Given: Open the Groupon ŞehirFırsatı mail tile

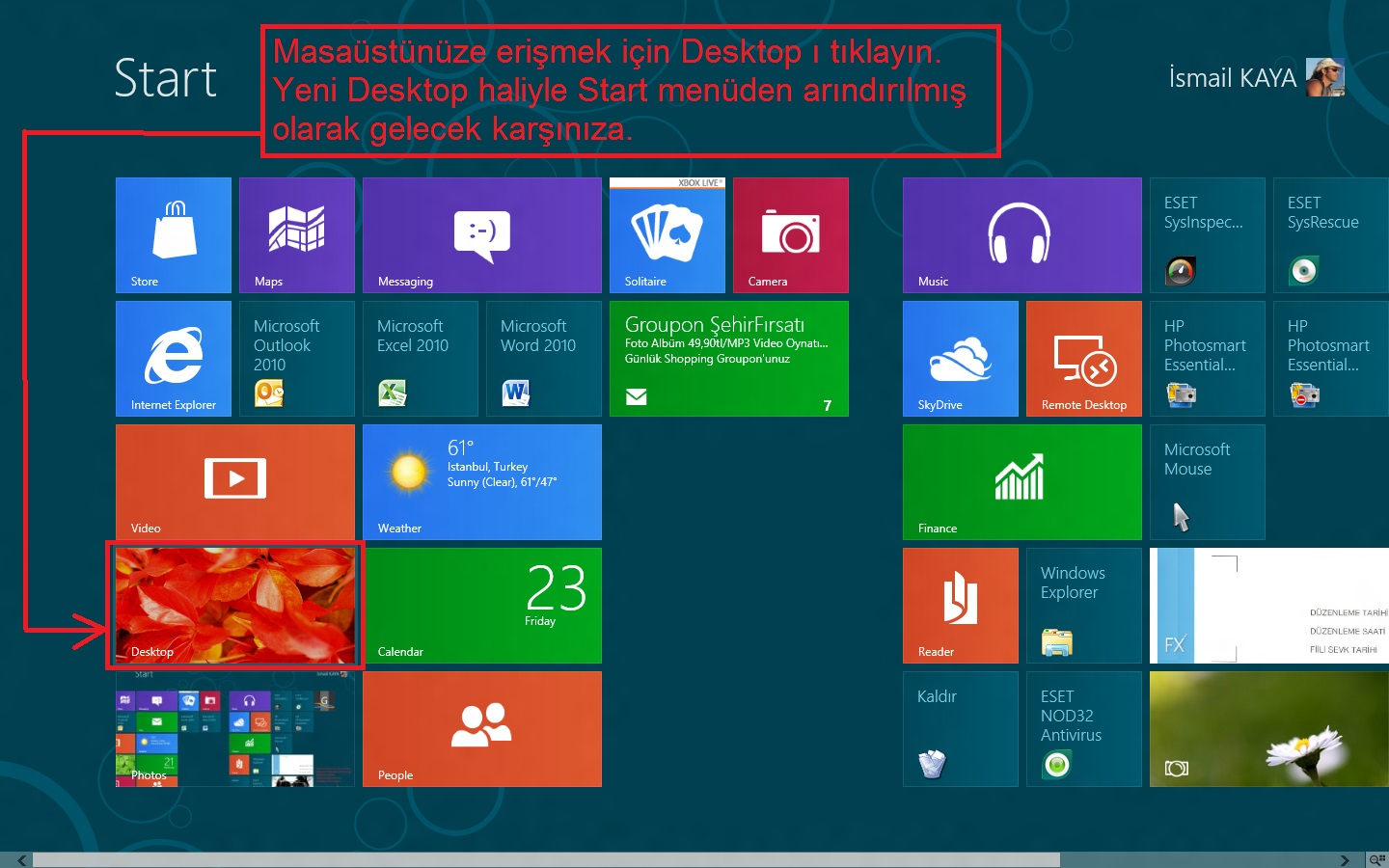Looking at the screenshot, I should (x=729, y=359).
